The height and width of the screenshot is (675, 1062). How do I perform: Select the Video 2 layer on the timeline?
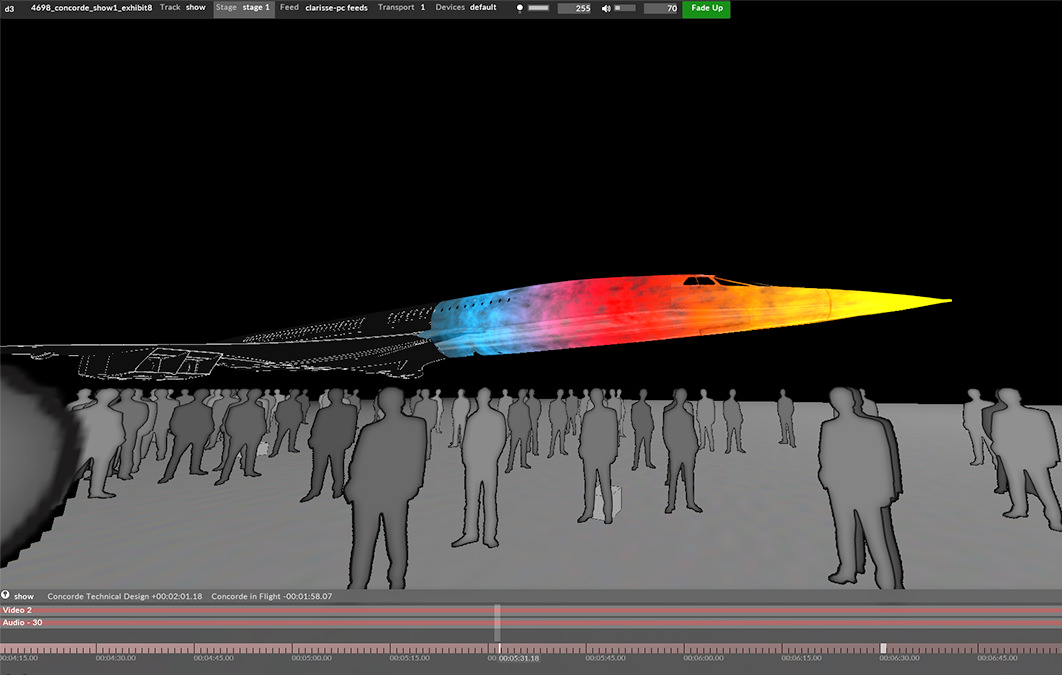(x=531, y=610)
